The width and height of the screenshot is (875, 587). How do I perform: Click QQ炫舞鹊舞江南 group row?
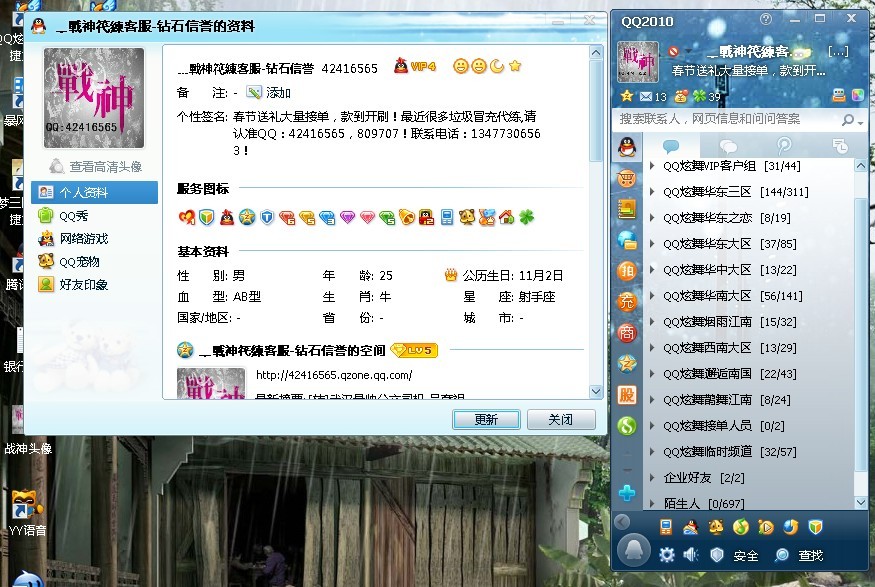click(x=749, y=400)
